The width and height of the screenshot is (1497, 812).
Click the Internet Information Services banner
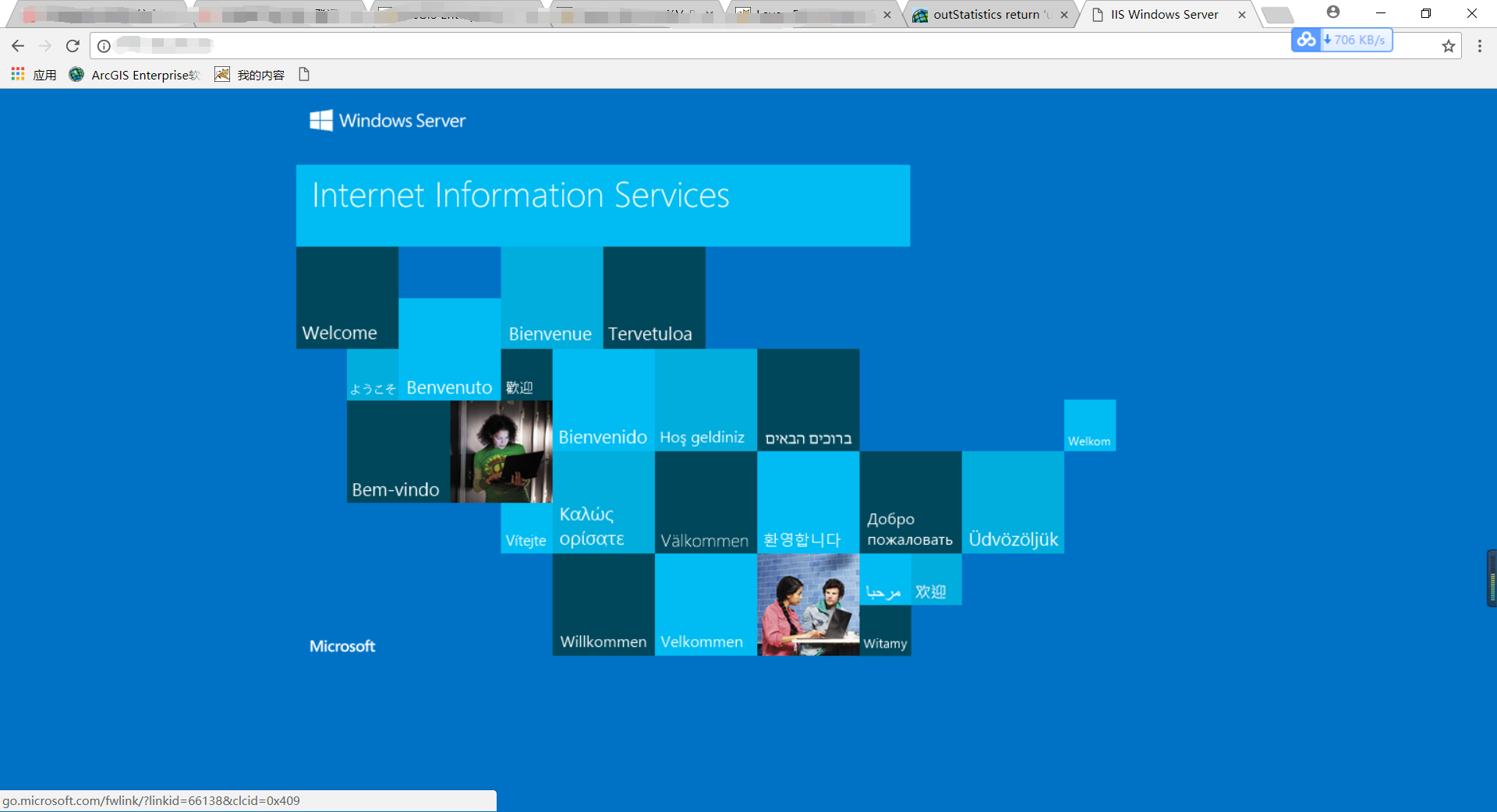click(603, 206)
